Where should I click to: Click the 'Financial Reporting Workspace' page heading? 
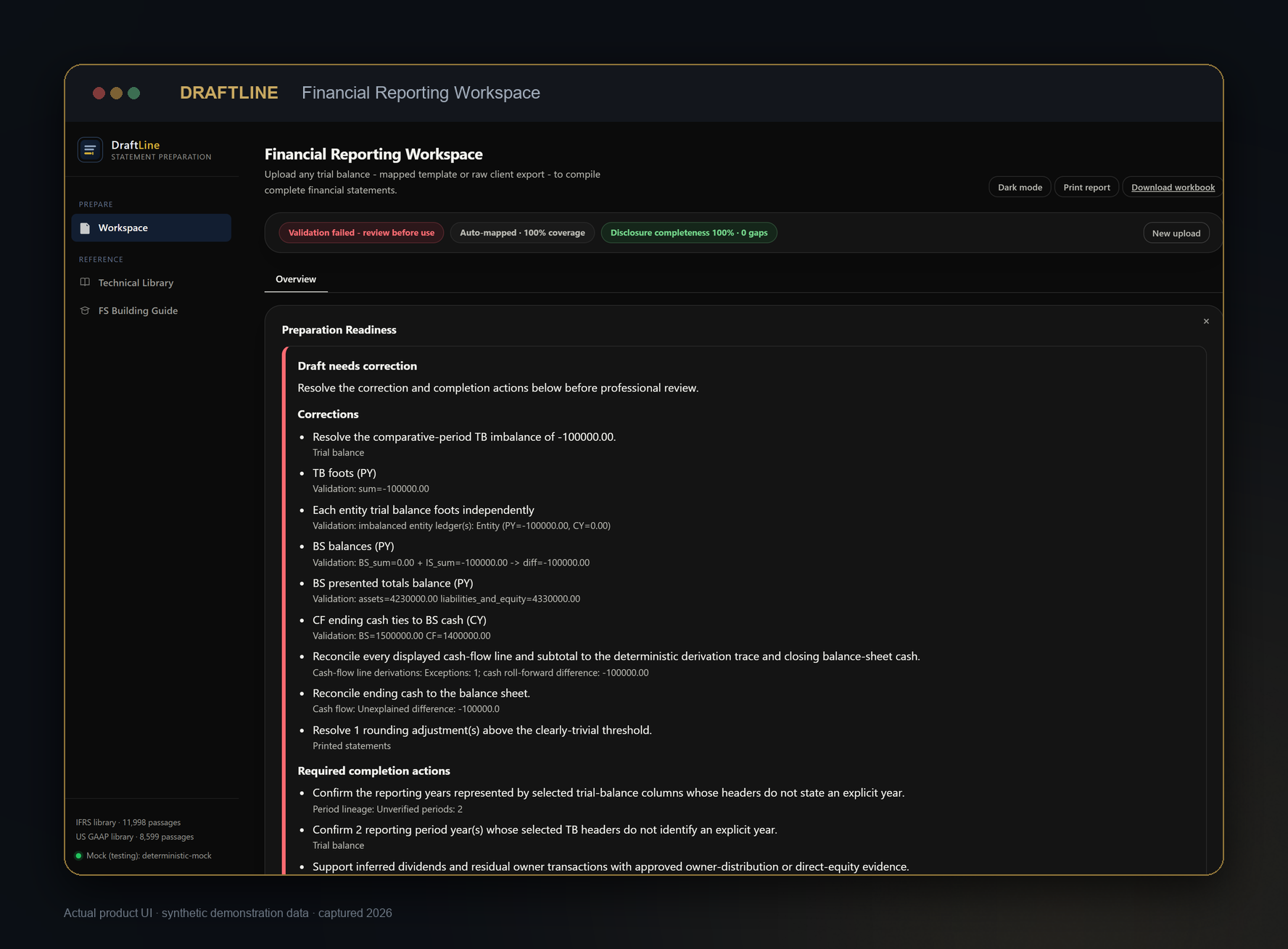[x=373, y=154]
